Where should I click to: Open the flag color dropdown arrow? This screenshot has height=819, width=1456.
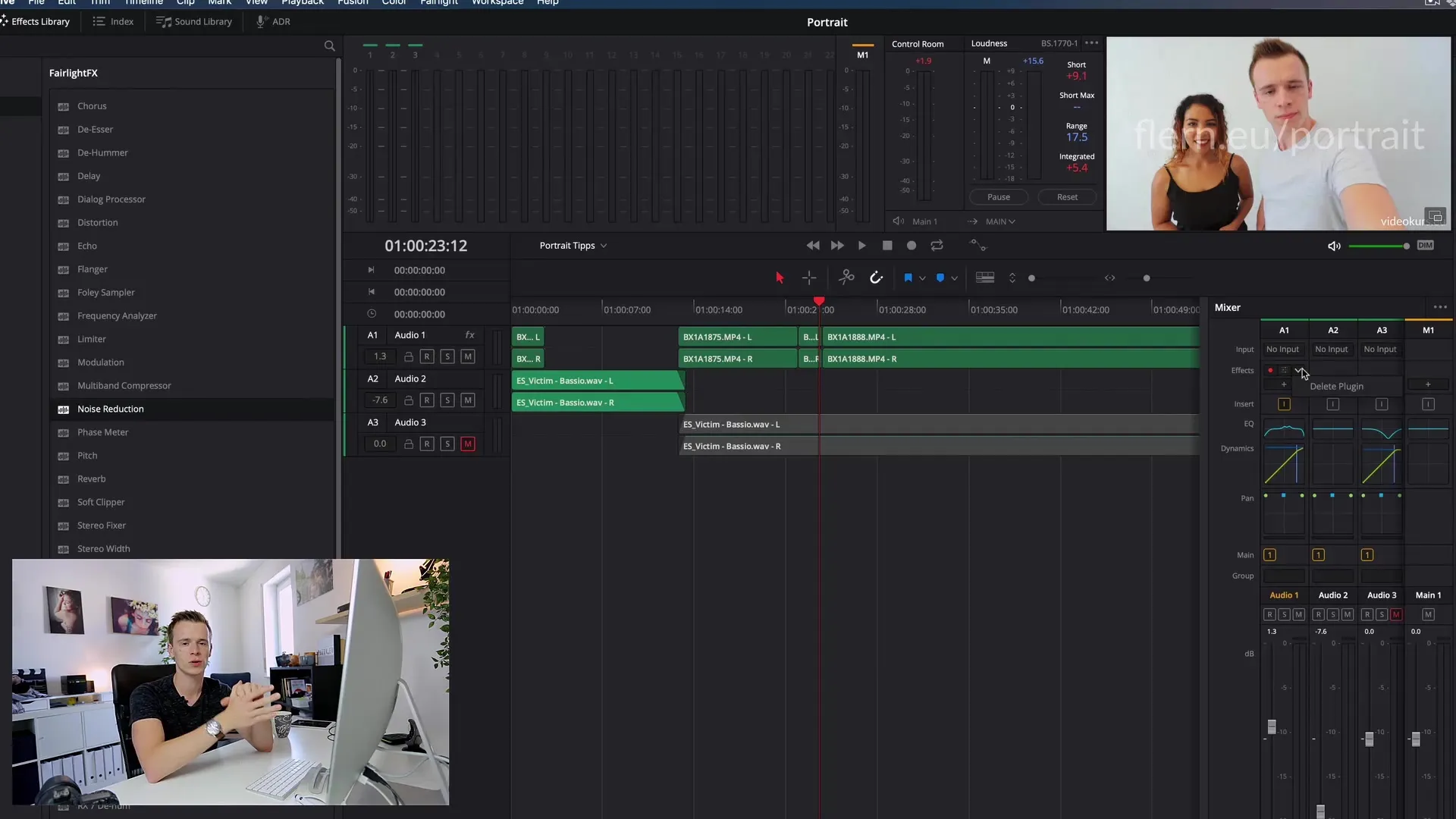[x=922, y=278]
